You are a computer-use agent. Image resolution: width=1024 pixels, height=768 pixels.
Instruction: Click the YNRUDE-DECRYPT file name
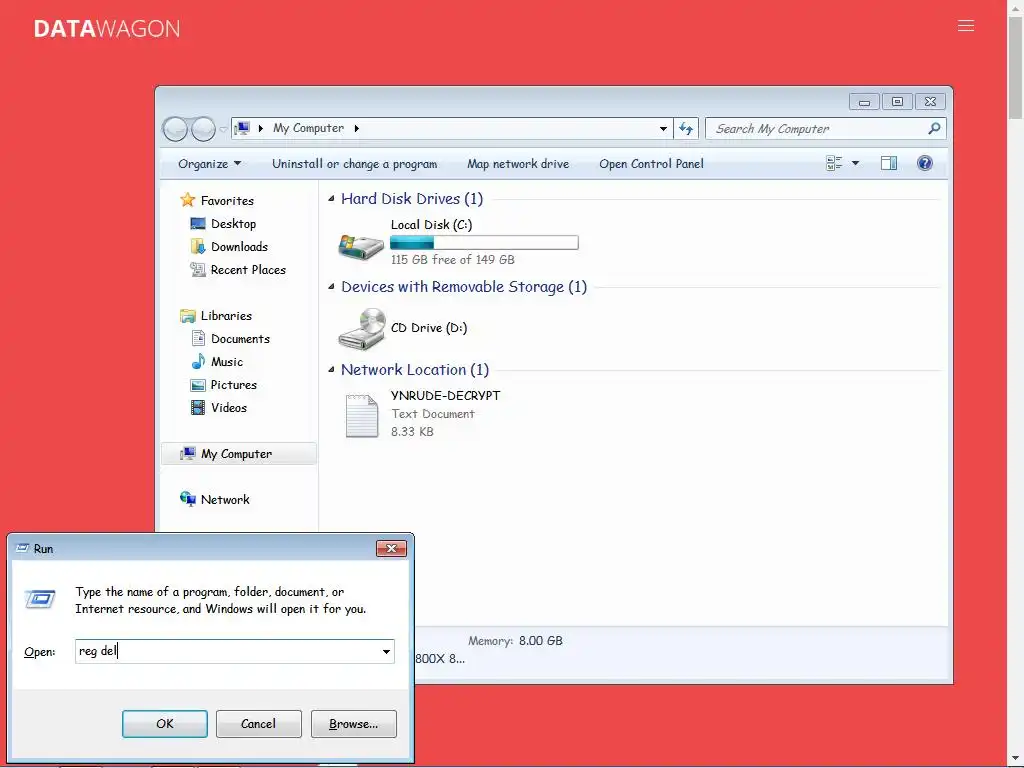445,396
